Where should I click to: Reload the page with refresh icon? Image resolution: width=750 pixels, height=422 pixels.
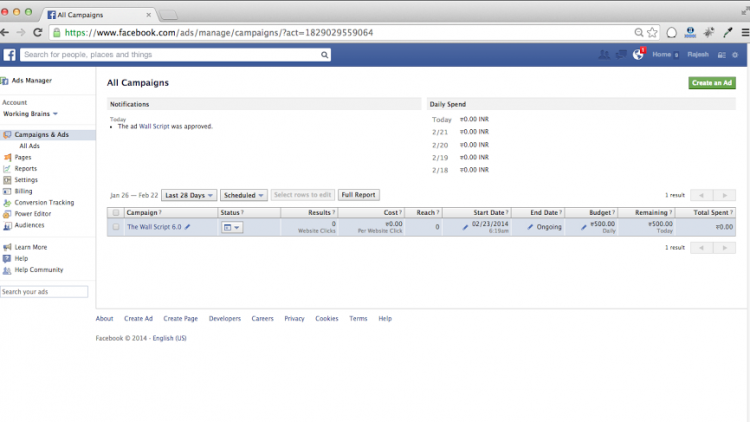point(38,33)
